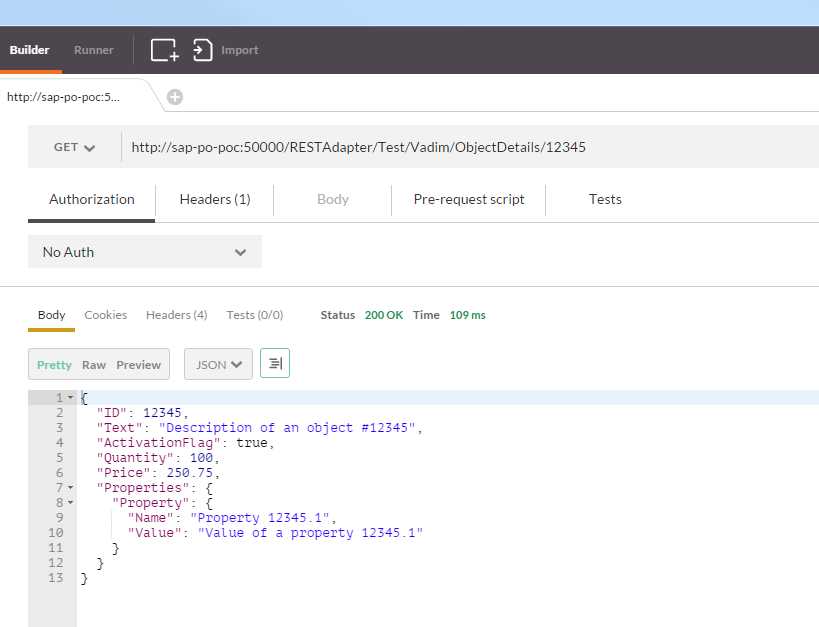Image resolution: width=819 pixels, height=627 pixels.
Task: Switch to the Builder tab
Action: pos(29,50)
